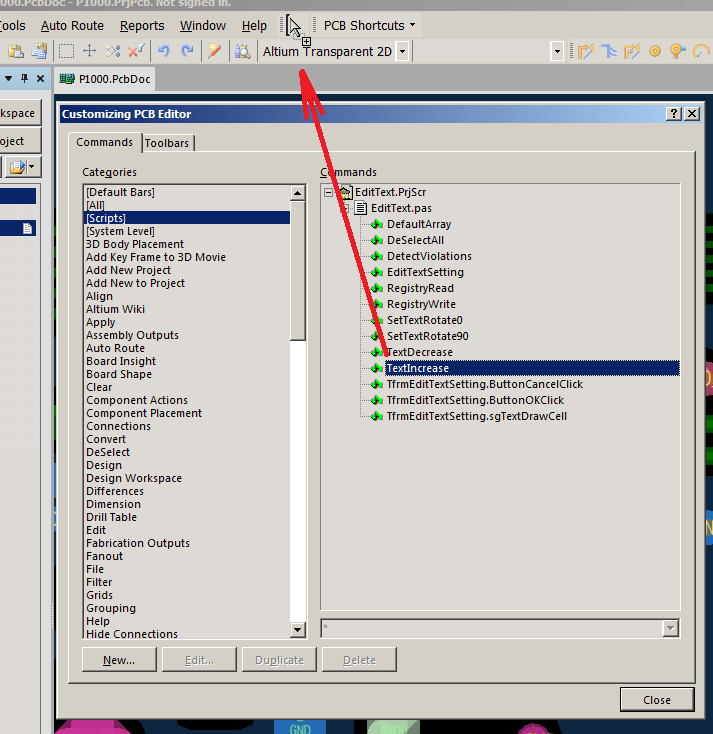Open the Window menu
The width and height of the screenshot is (713, 734).
pyautogui.click(x=203, y=26)
